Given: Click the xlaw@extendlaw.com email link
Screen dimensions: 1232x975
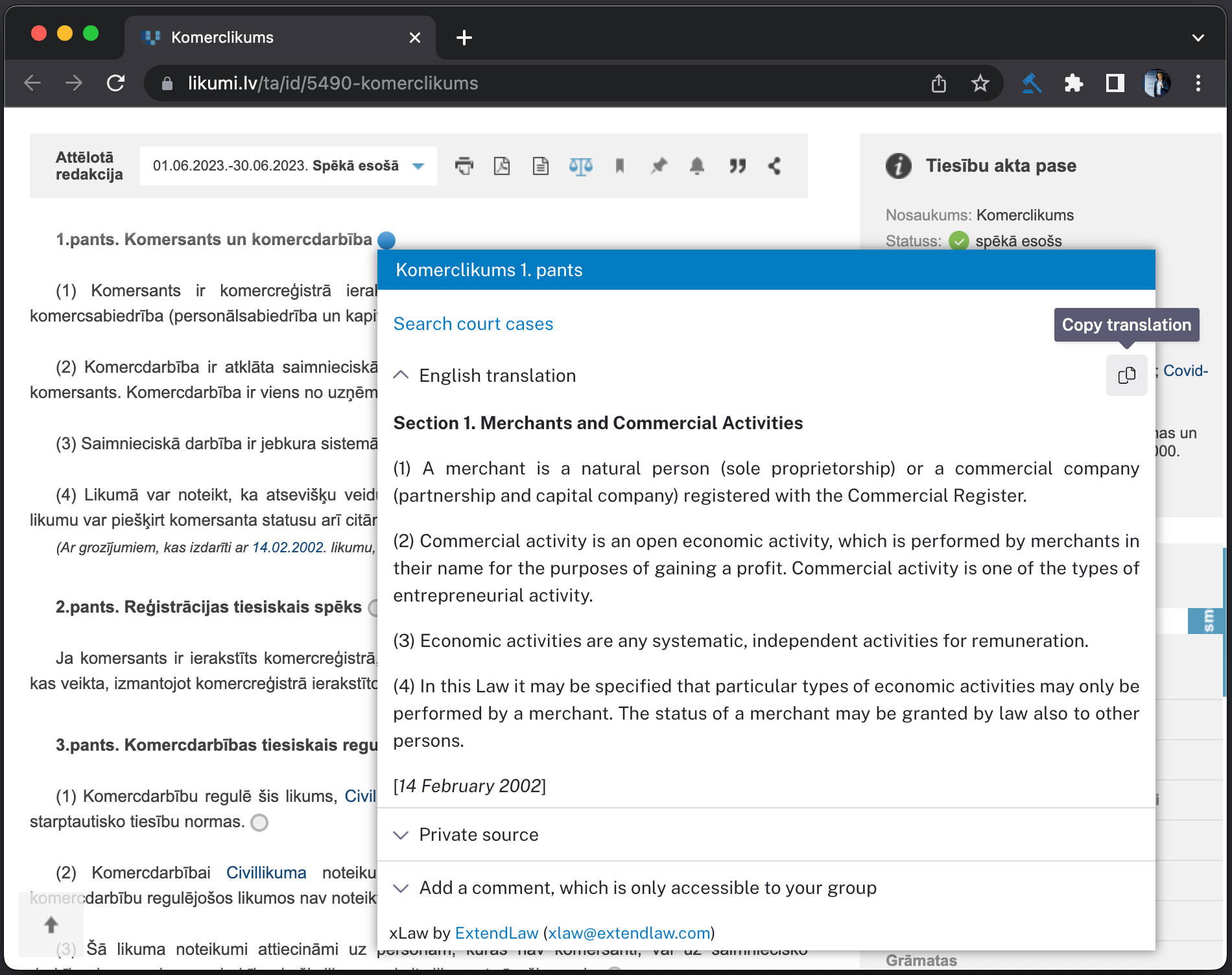Looking at the screenshot, I should (x=629, y=933).
